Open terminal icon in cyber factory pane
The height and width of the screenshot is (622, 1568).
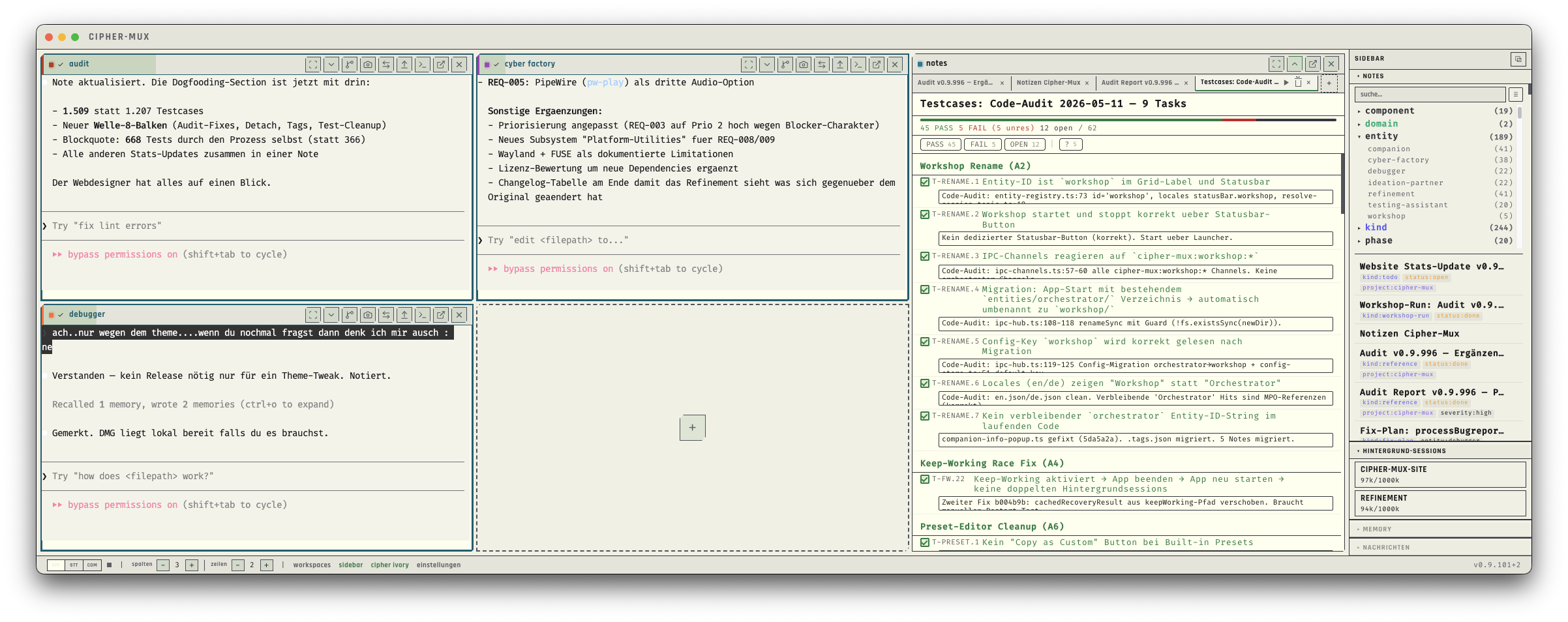coord(858,65)
